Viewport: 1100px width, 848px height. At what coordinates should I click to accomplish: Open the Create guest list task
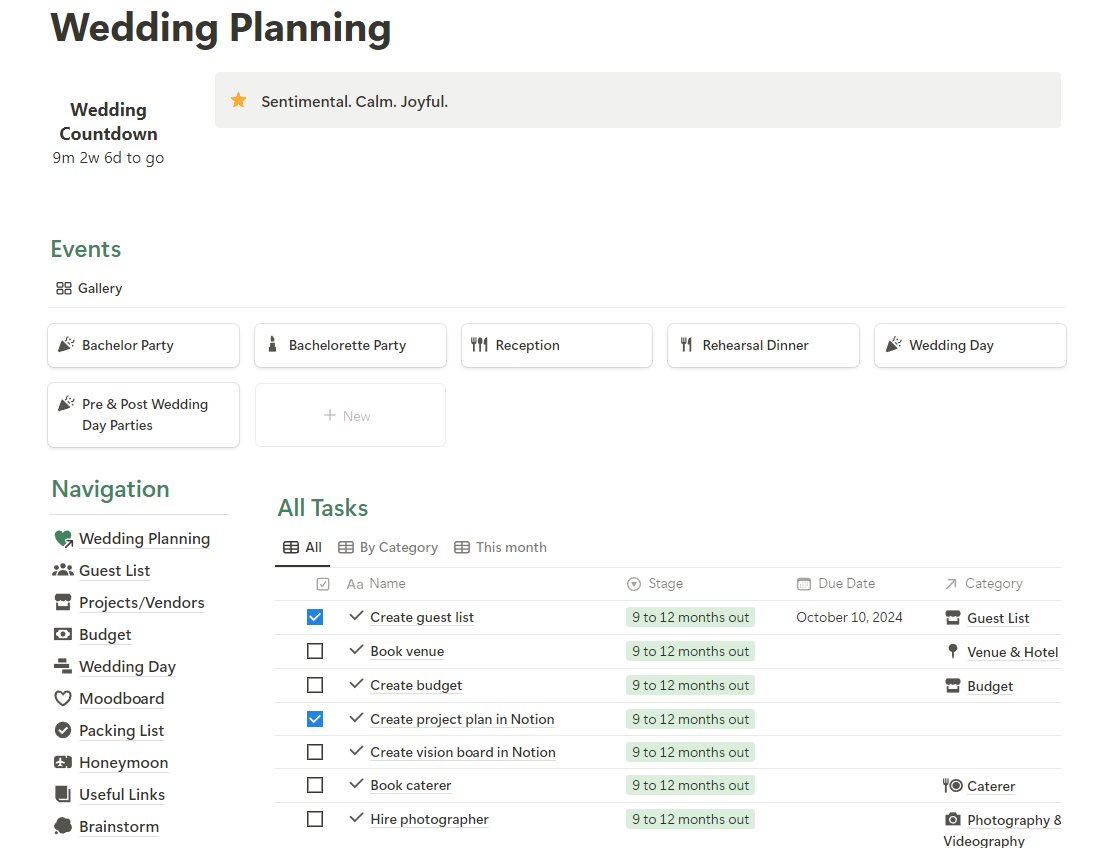[x=422, y=617]
